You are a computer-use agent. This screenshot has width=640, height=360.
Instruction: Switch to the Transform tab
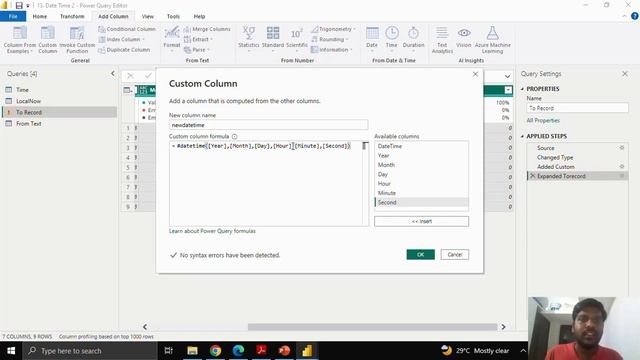[x=72, y=16]
